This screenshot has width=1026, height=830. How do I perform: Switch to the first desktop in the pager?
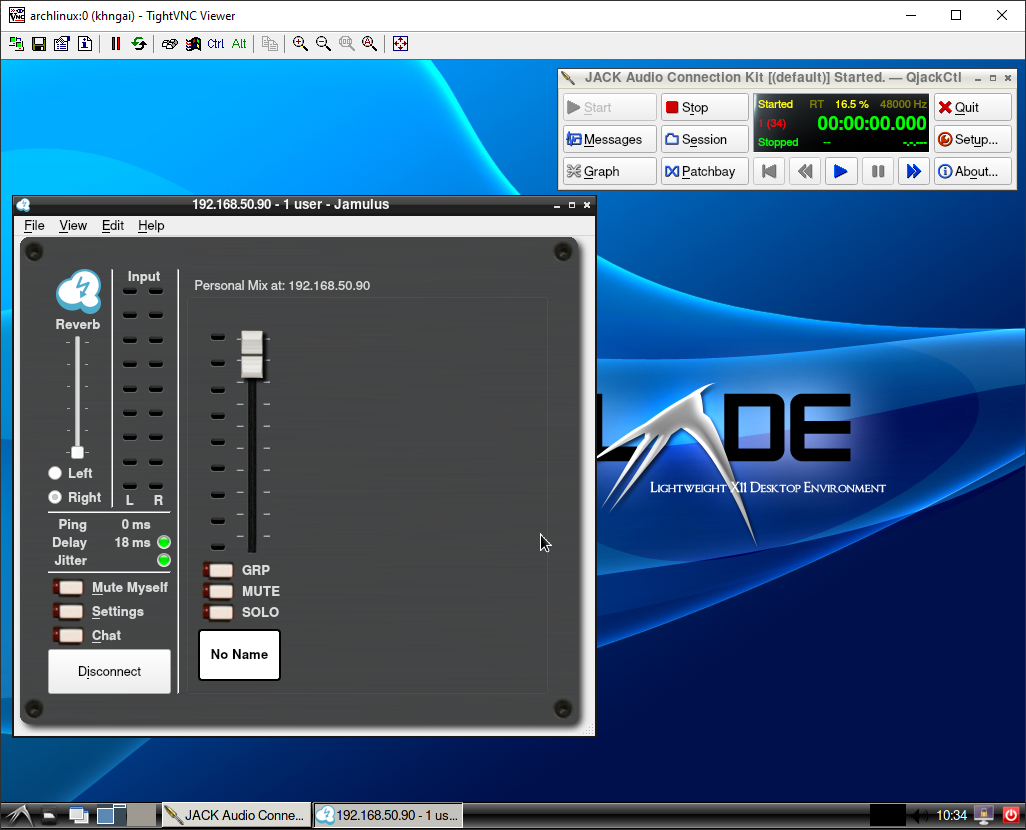(x=111, y=815)
